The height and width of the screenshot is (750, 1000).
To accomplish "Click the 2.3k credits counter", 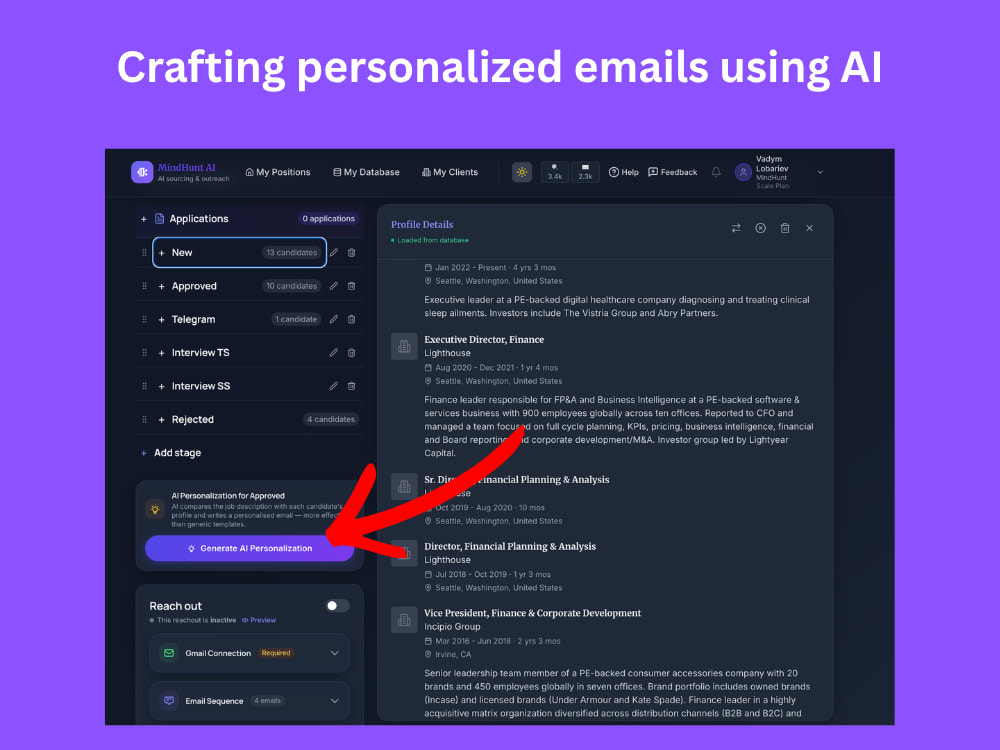I will [x=585, y=172].
